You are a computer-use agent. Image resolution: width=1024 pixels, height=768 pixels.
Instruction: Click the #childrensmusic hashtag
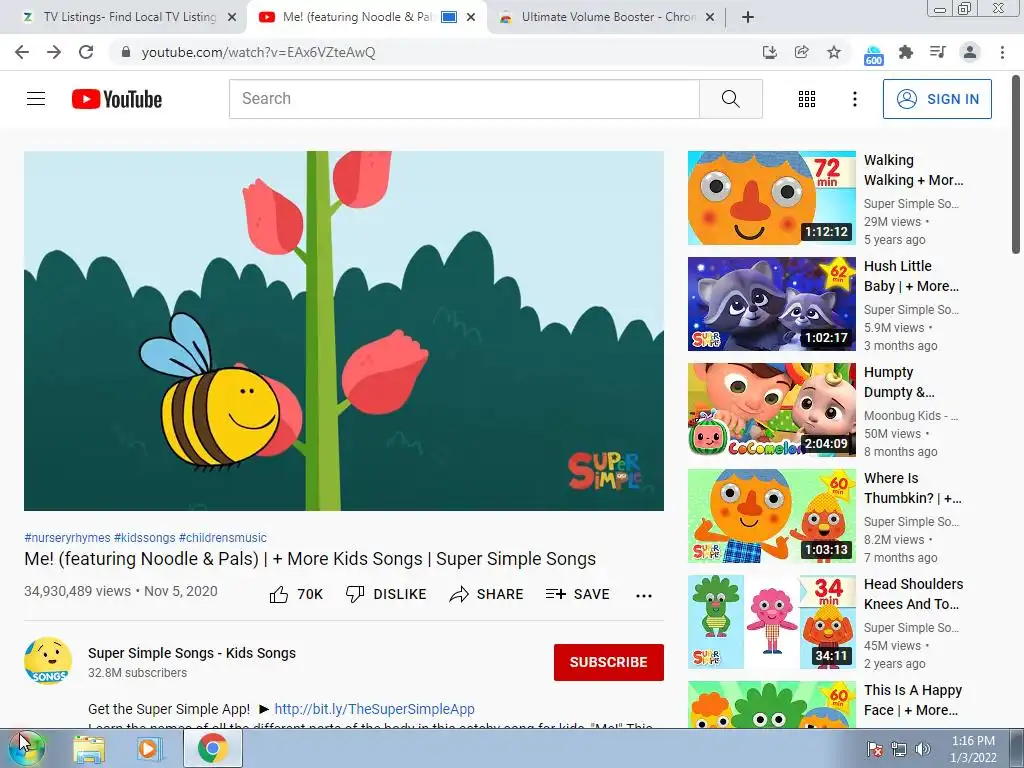[x=223, y=537]
